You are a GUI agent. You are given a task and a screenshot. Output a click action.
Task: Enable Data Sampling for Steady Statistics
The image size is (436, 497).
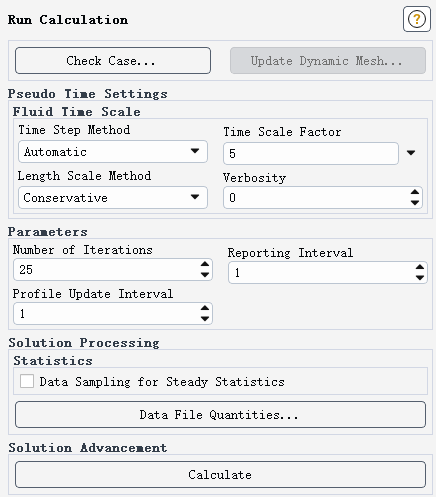point(27,381)
